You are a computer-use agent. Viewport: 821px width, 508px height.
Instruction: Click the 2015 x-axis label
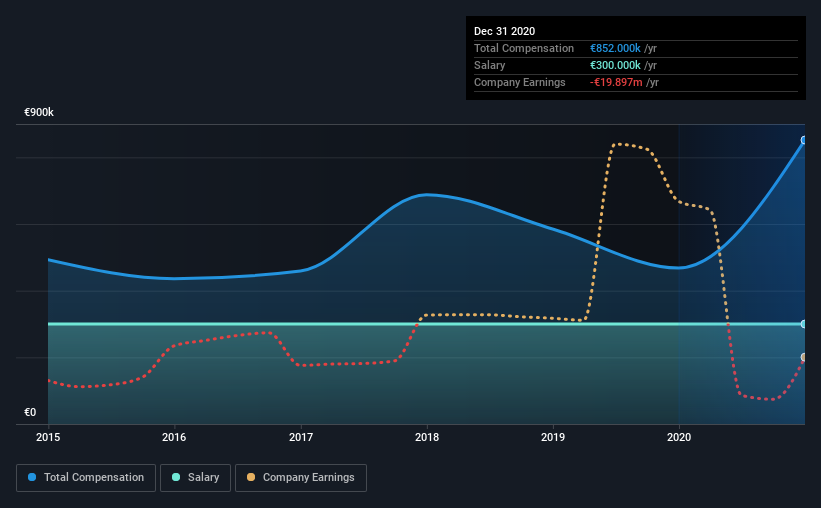pos(48,437)
